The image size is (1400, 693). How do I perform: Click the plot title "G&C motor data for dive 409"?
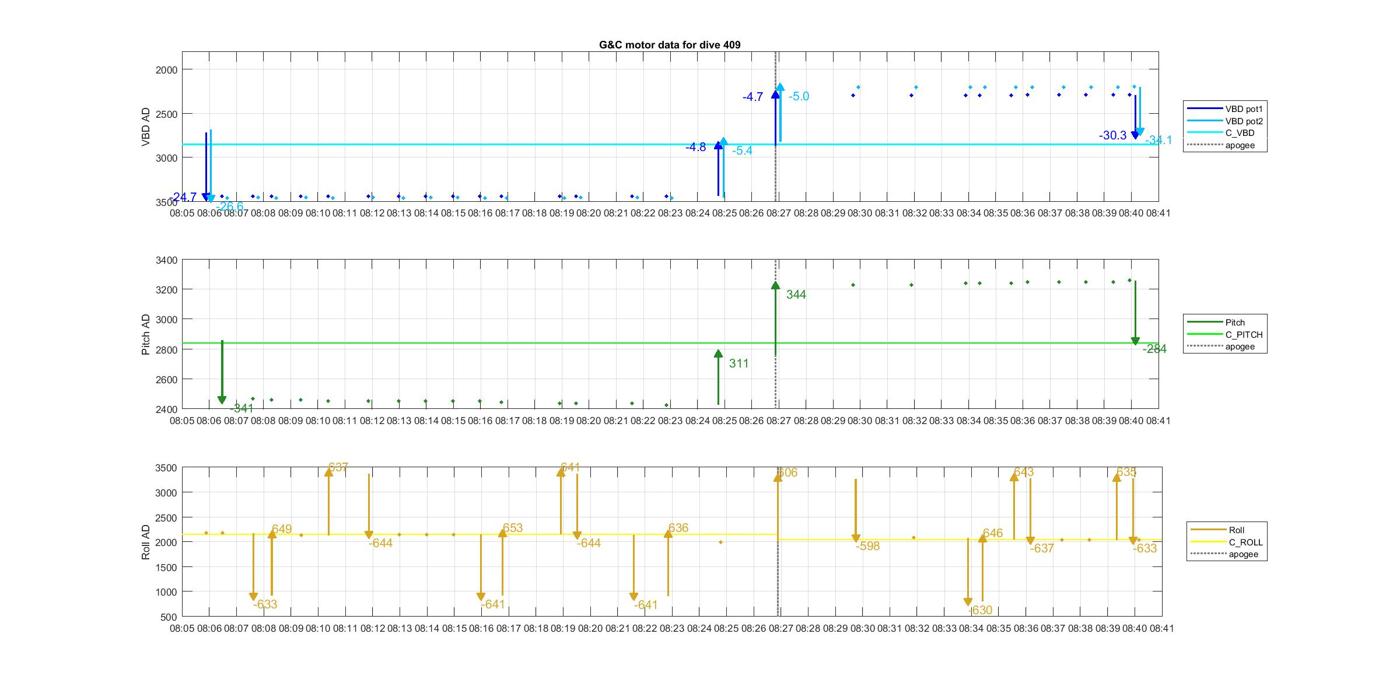click(x=670, y=45)
